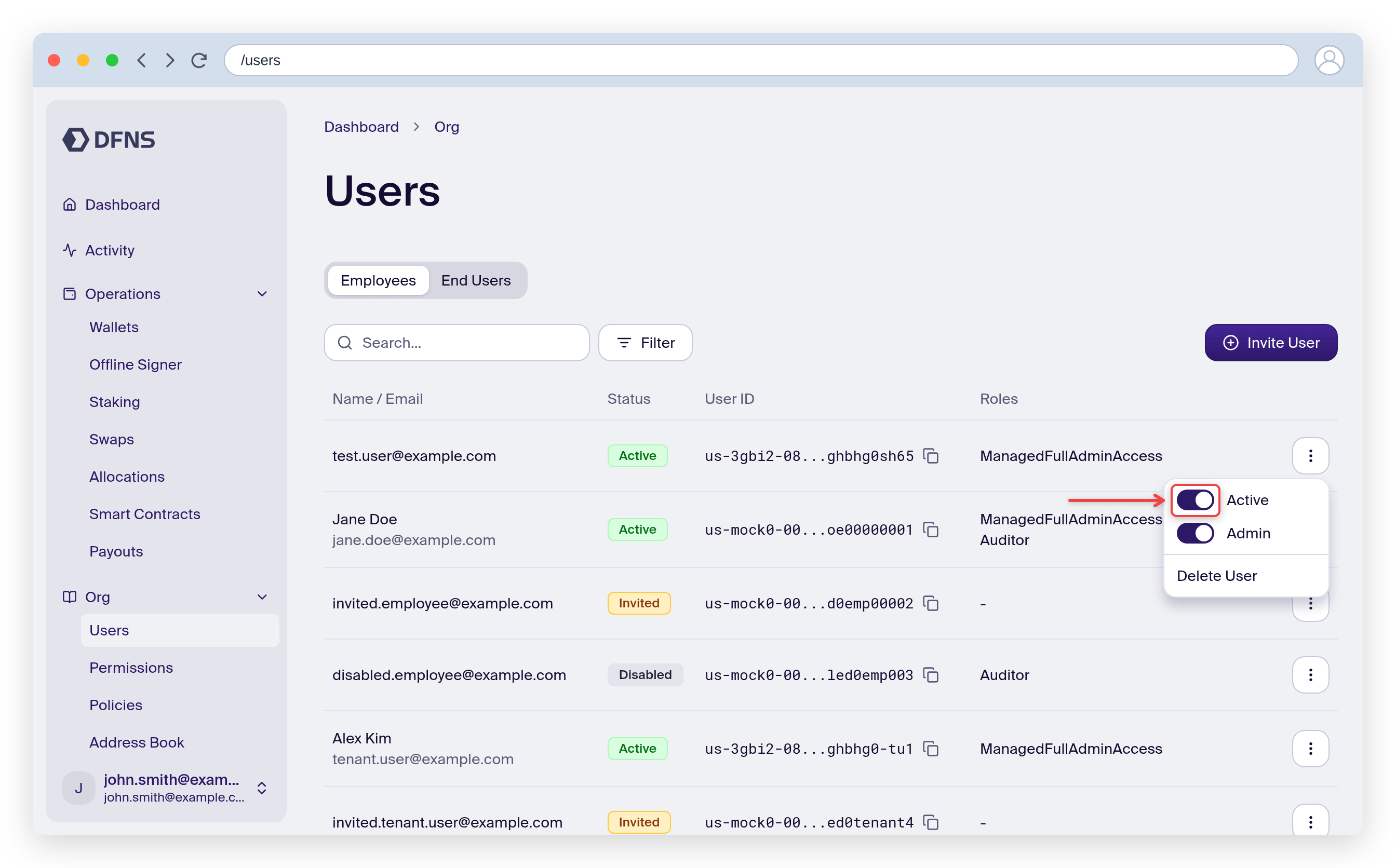
Task: Click the User ID column header
Action: pos(729,399)
